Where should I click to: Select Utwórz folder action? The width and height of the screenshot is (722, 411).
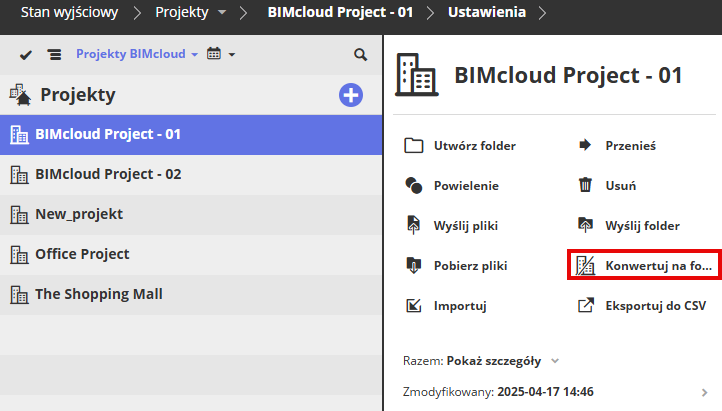pos(460,145)
